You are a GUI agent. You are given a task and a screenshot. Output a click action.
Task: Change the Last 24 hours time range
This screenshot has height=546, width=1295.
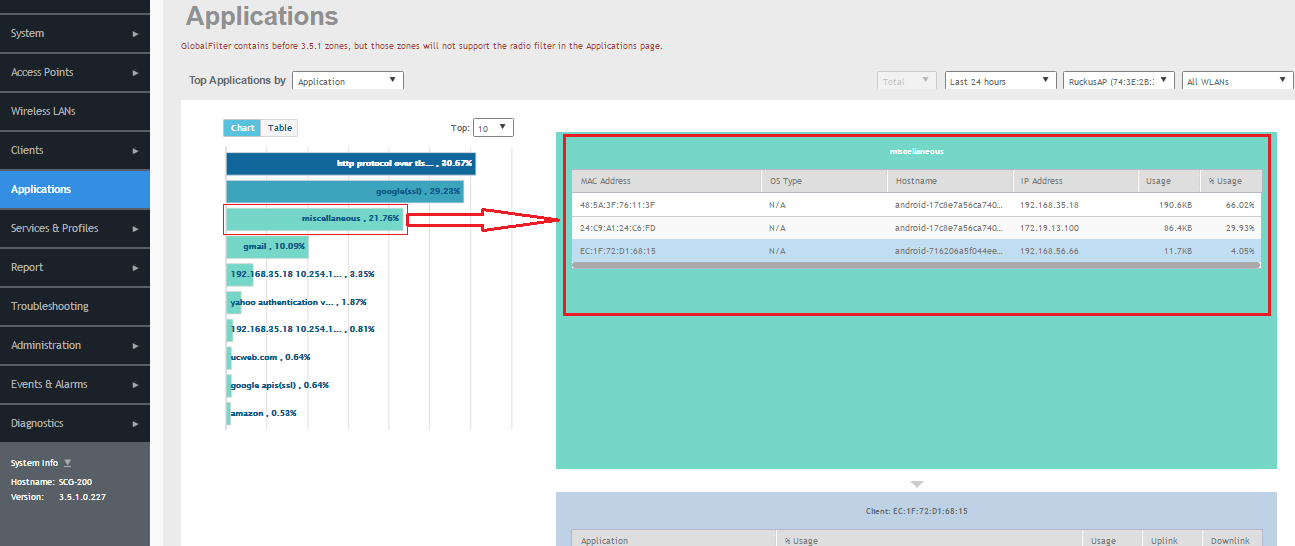point(1000,81)
